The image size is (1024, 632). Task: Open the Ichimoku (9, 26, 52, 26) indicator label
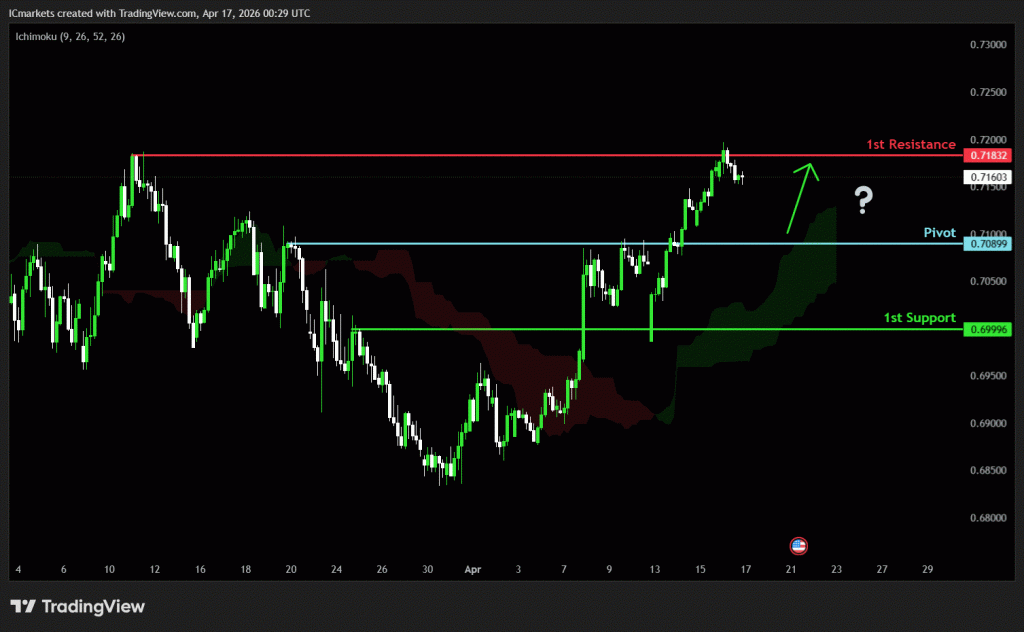click(70, 36)
